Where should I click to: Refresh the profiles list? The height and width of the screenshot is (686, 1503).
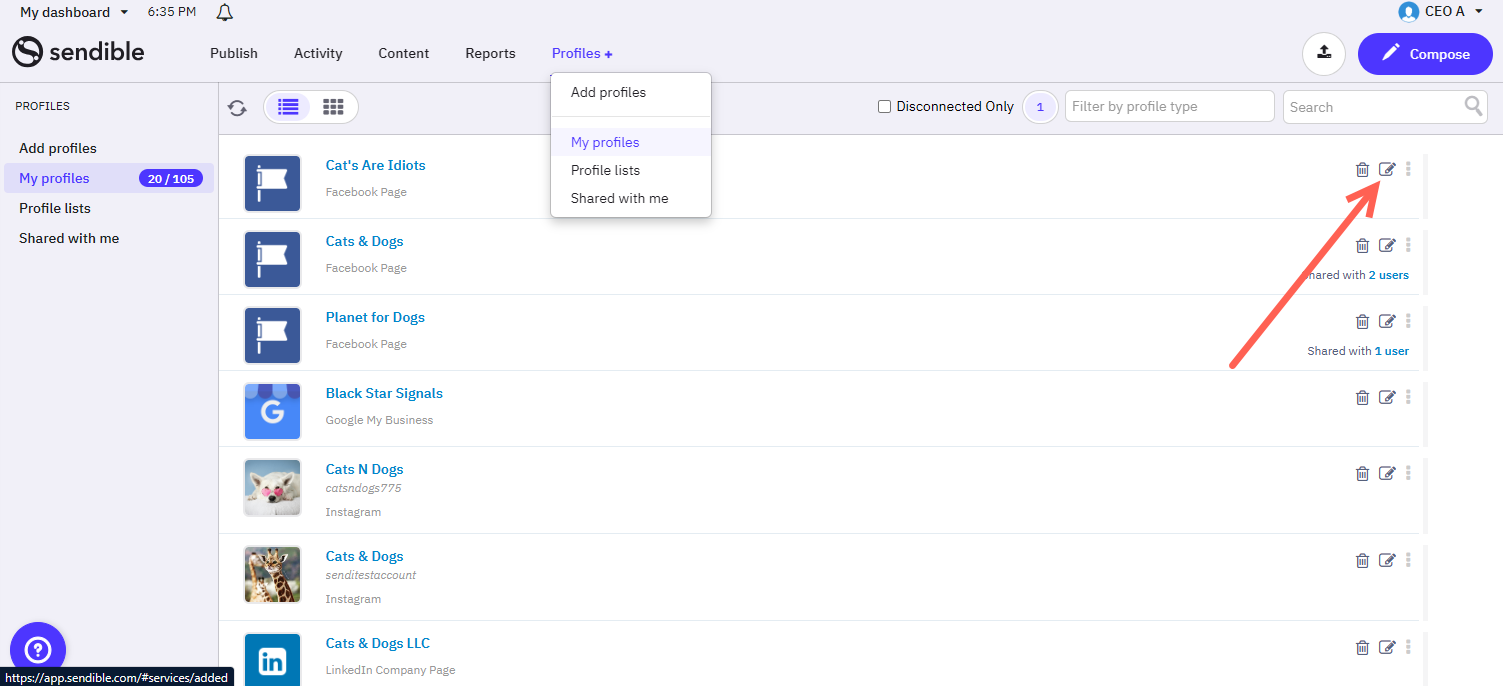coord(237,108)
